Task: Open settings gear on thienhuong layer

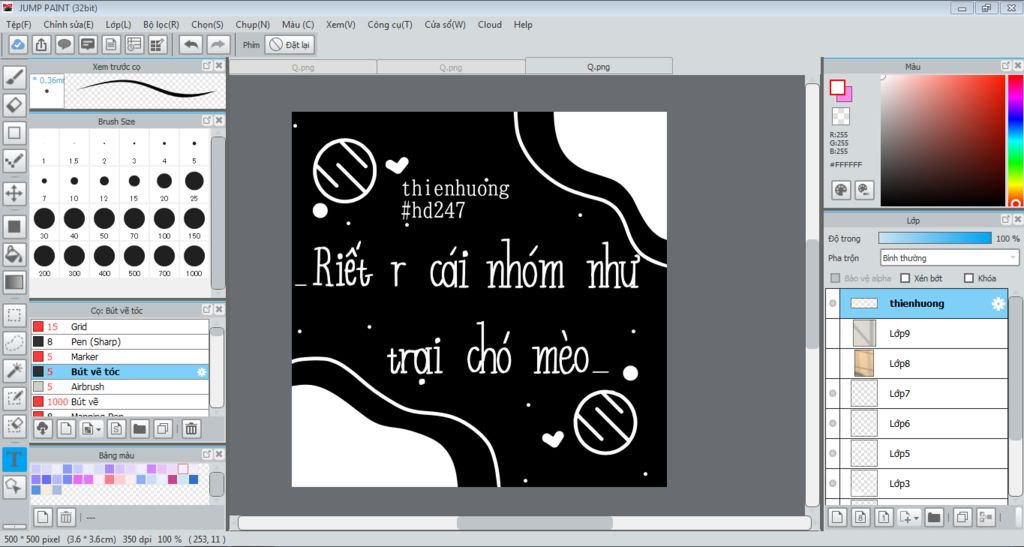Action: point(998,304)
